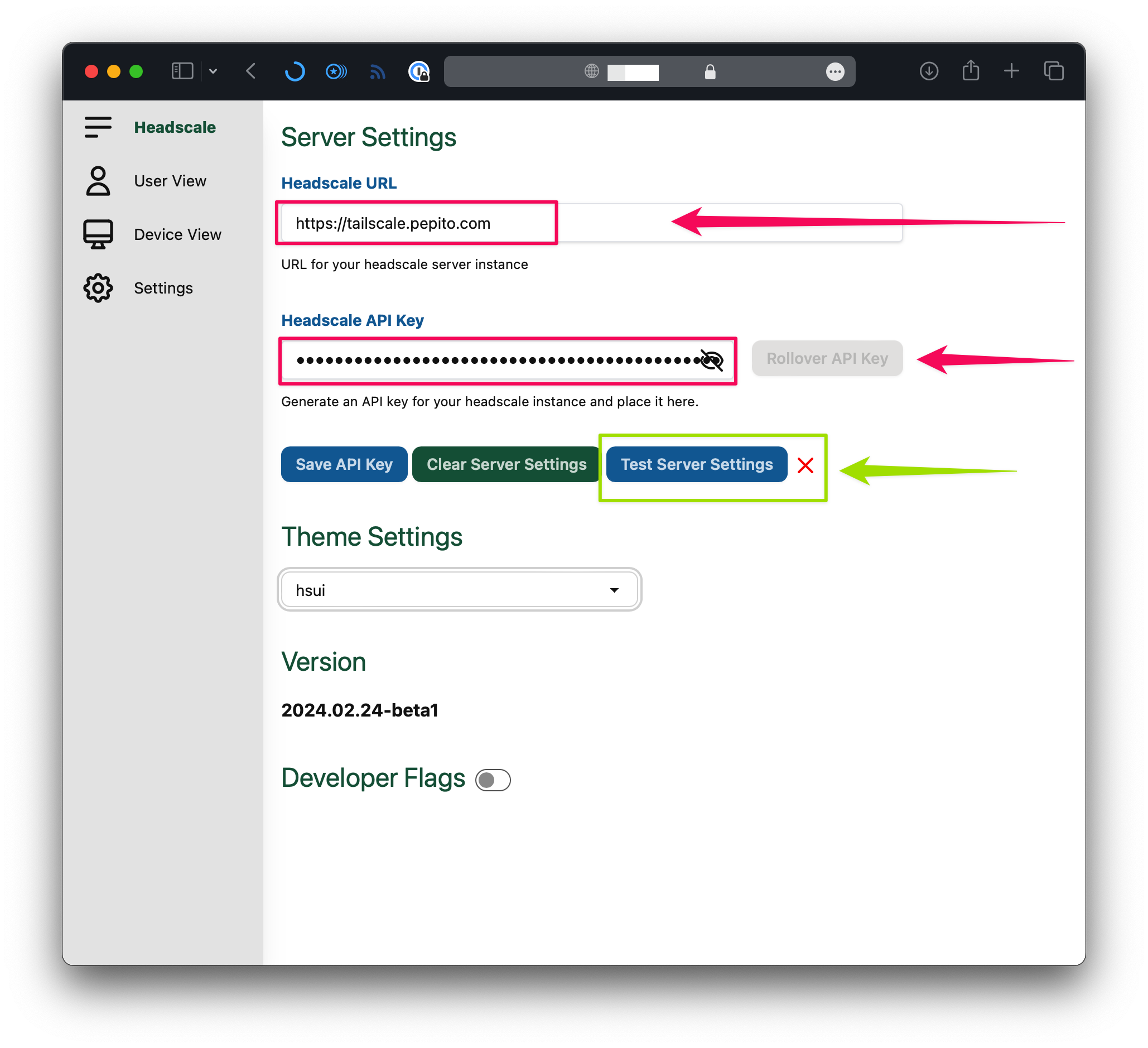This screenshot has height=1048, width=1148.
Task: Open the hsui theme dropdown
Action: (459, 589)
